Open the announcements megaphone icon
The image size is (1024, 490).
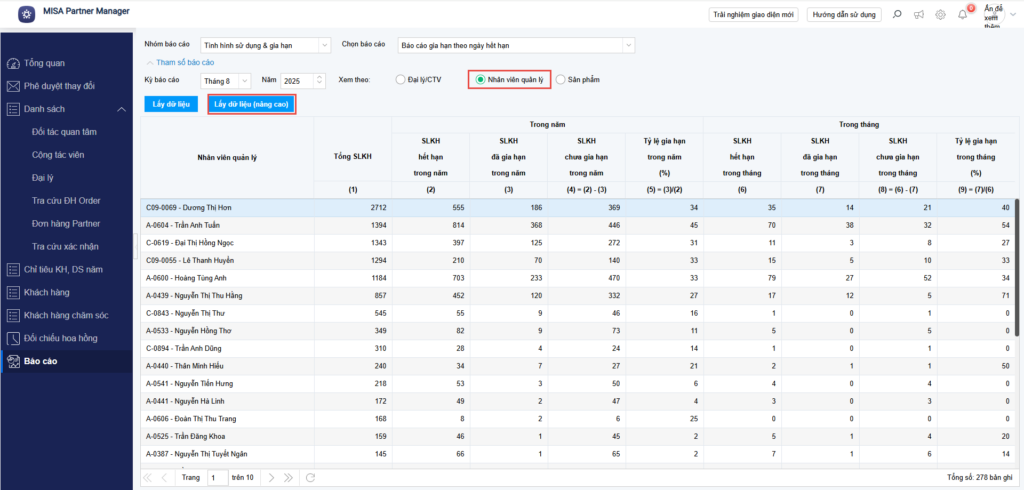click(918, 14)
